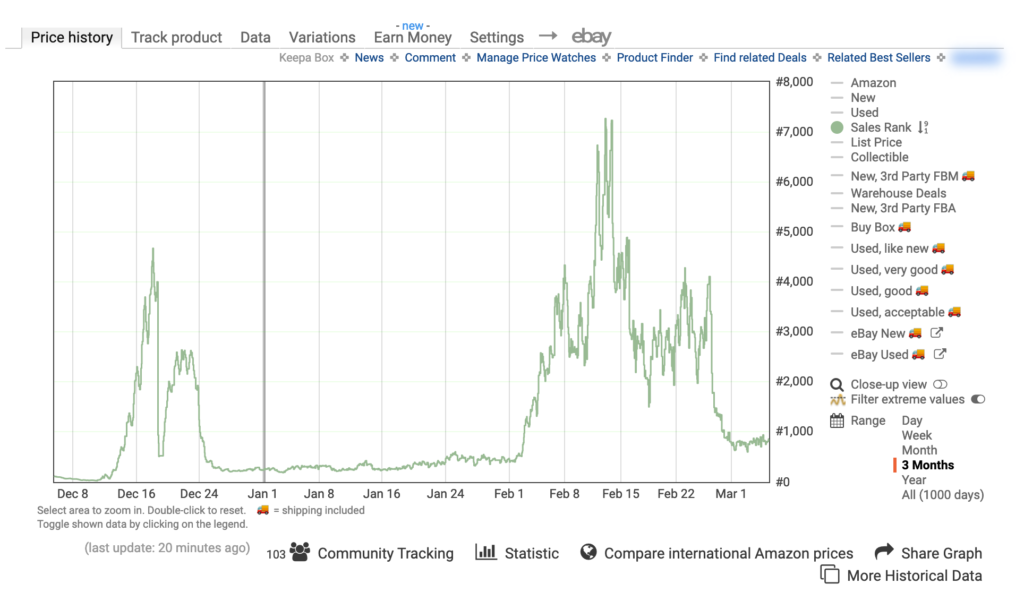Select All (1000 days) range
Image resolution: width=1024 pixels, height=601 pixels.
[943, 495]
